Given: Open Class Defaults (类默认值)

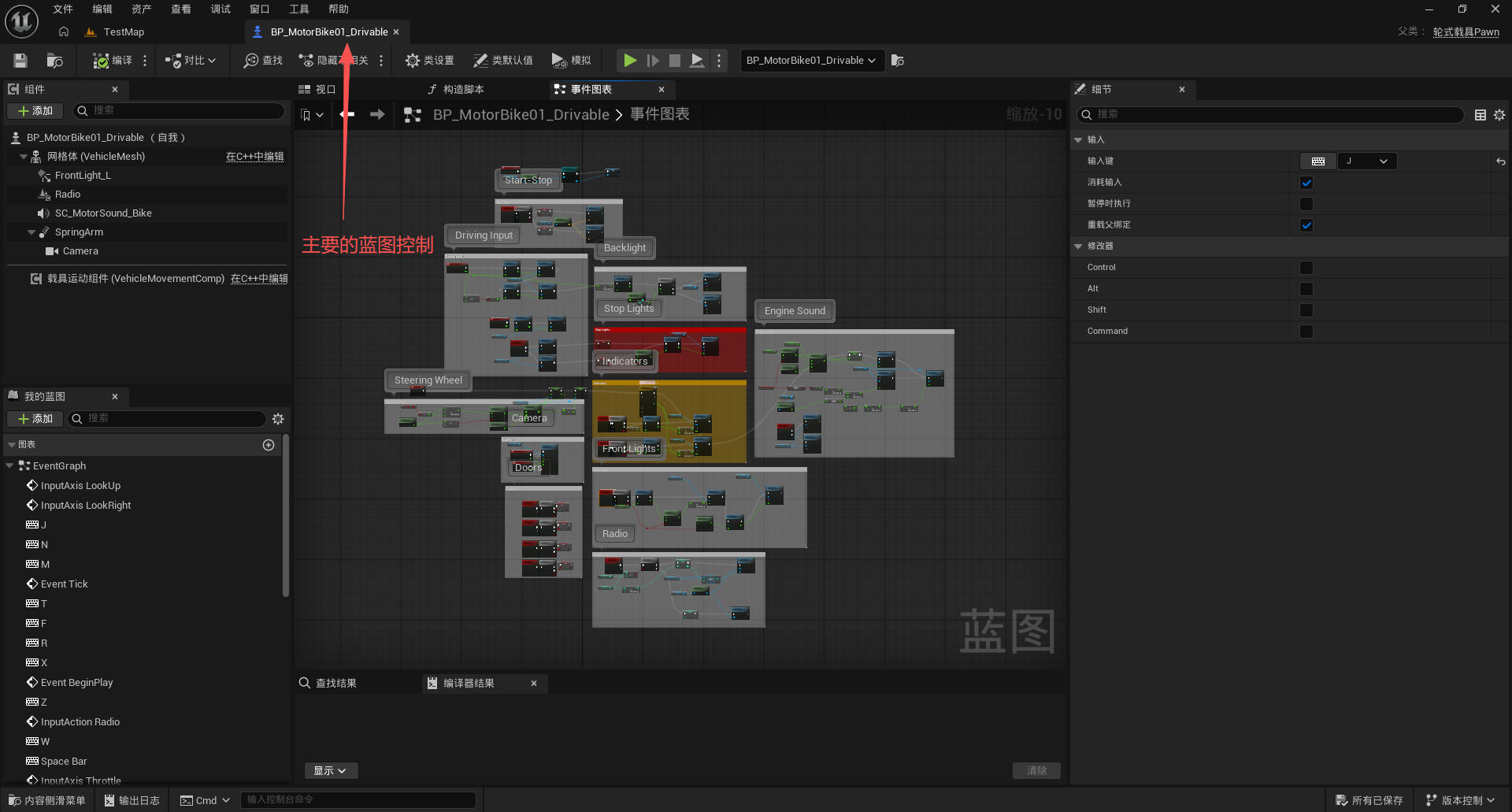Looking at the screenshot, I should tap(502, 61).
